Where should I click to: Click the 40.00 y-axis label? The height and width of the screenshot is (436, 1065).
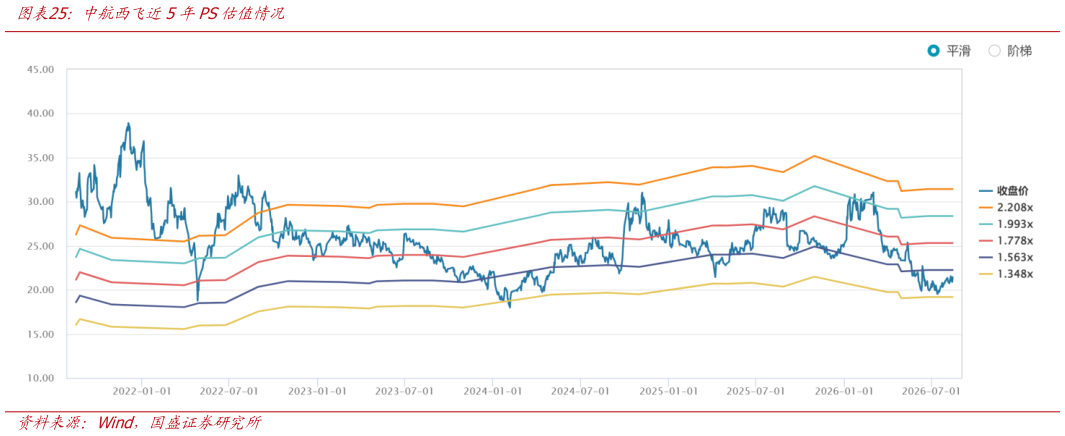pos(40,113)
